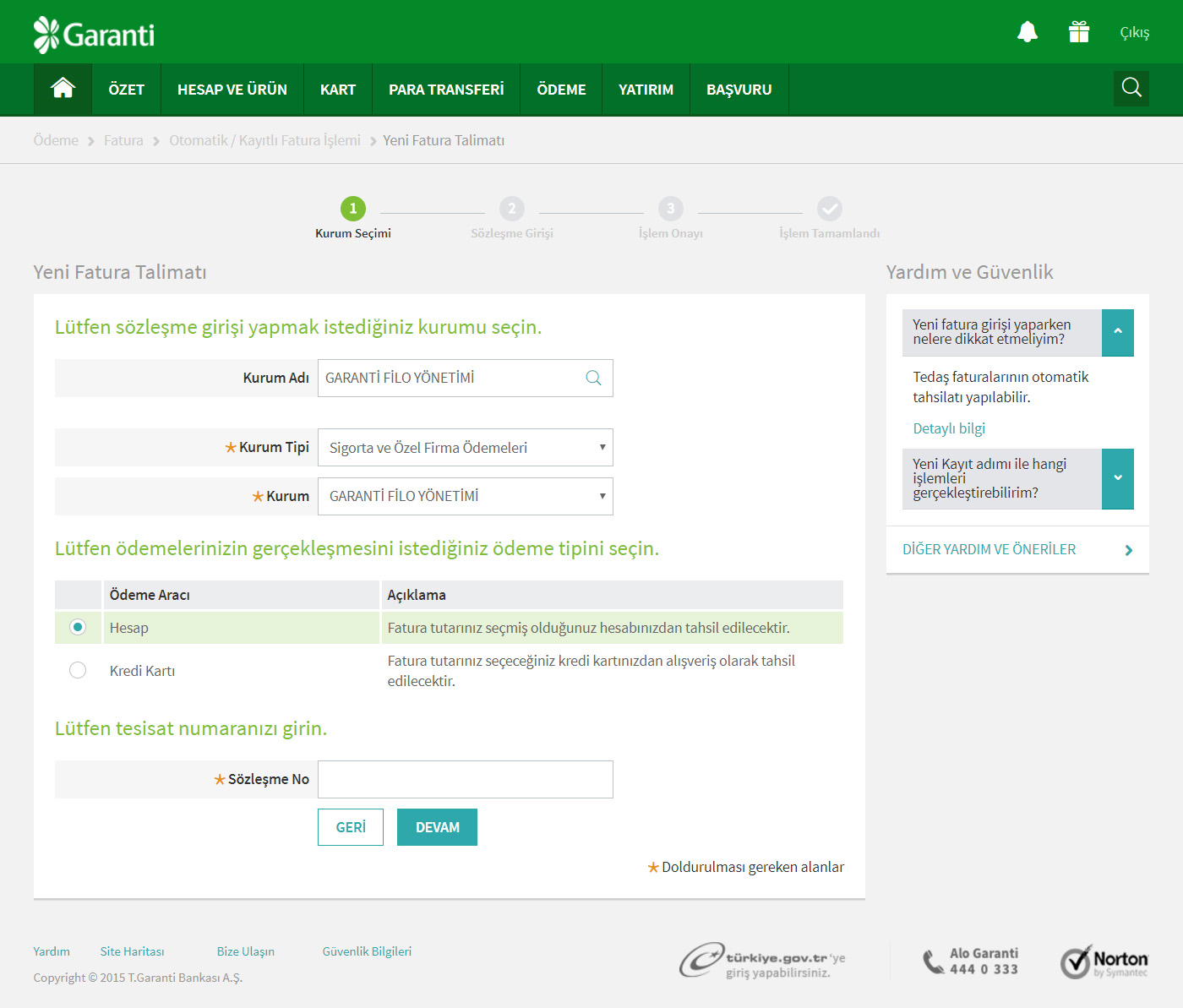
Task: Click step 1 Kurum Seçimi circle
Action: (x=353, y=209)
